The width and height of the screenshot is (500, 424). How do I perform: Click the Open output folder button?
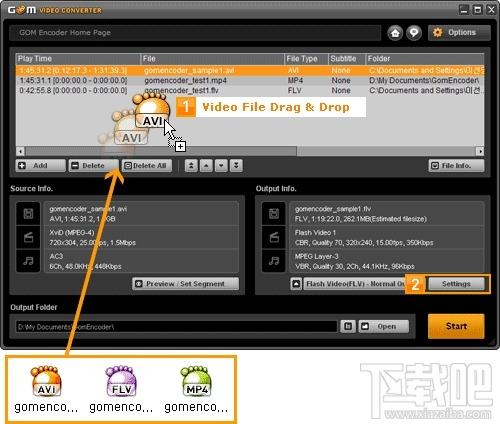coord(384,326)
